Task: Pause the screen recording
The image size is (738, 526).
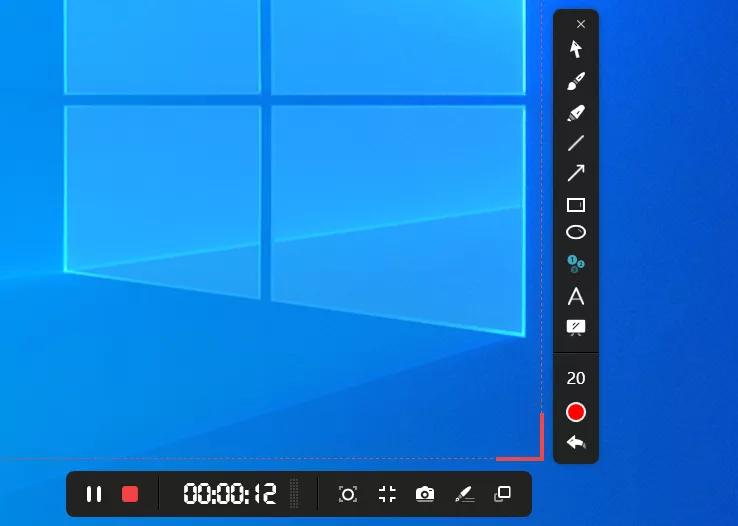Action: 94,494
